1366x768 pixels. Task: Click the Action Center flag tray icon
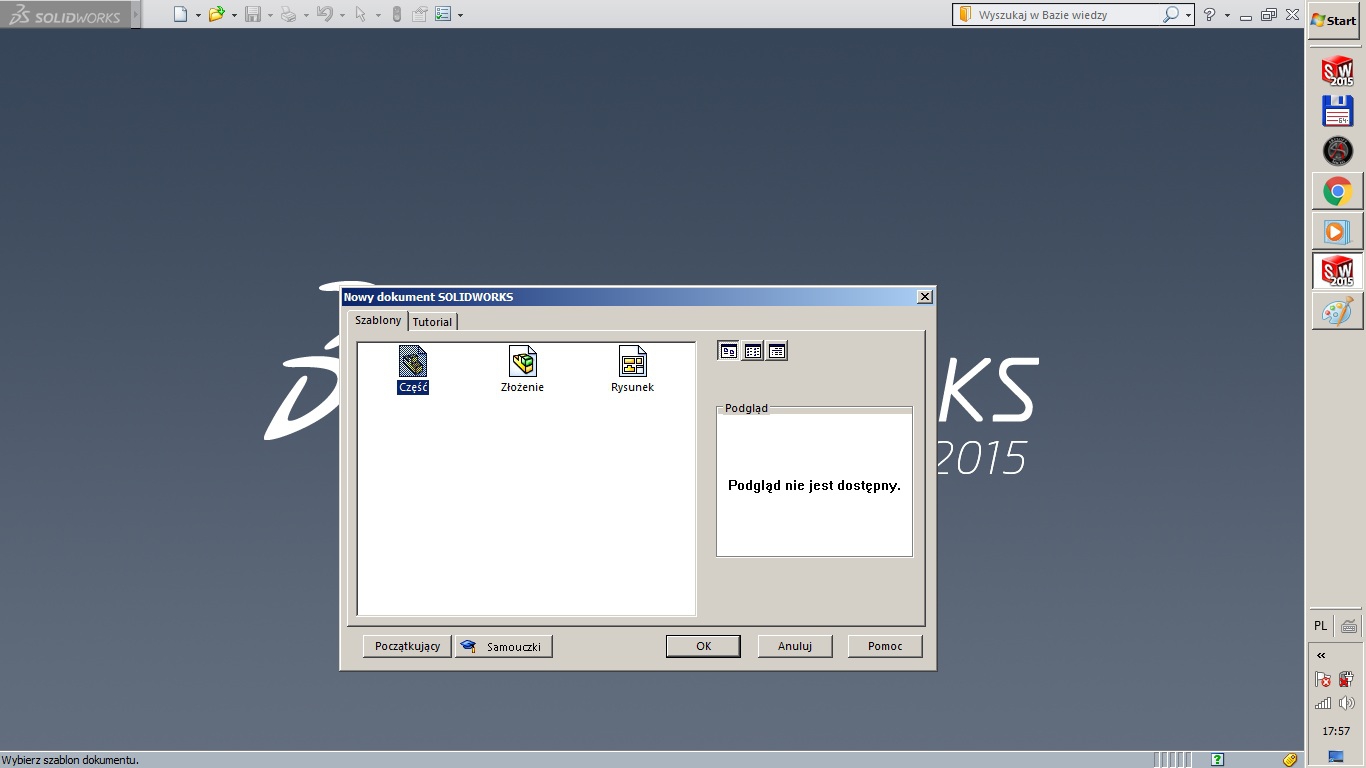(1323, 679)
